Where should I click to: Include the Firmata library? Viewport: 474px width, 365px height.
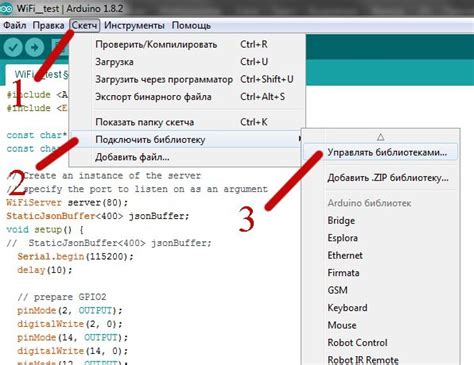[343, 273]
